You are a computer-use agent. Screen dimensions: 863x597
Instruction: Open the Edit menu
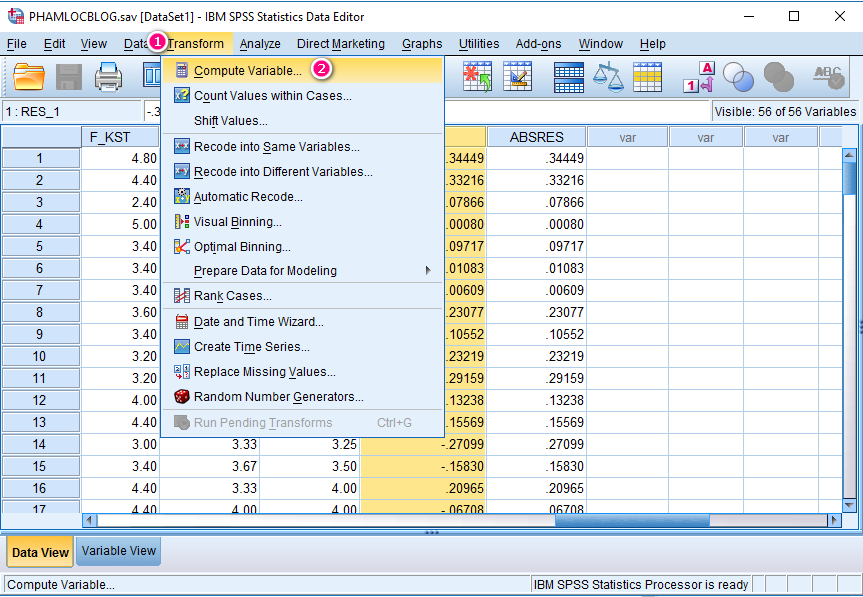[54, 43]
